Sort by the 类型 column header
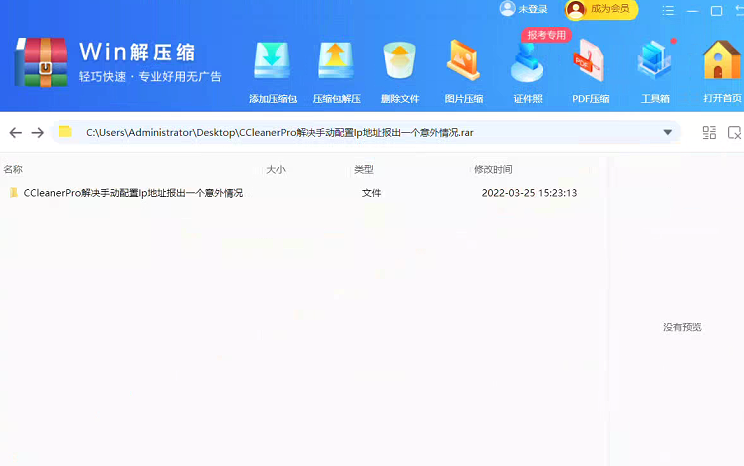The image size is (744, 466). [364, 169]
